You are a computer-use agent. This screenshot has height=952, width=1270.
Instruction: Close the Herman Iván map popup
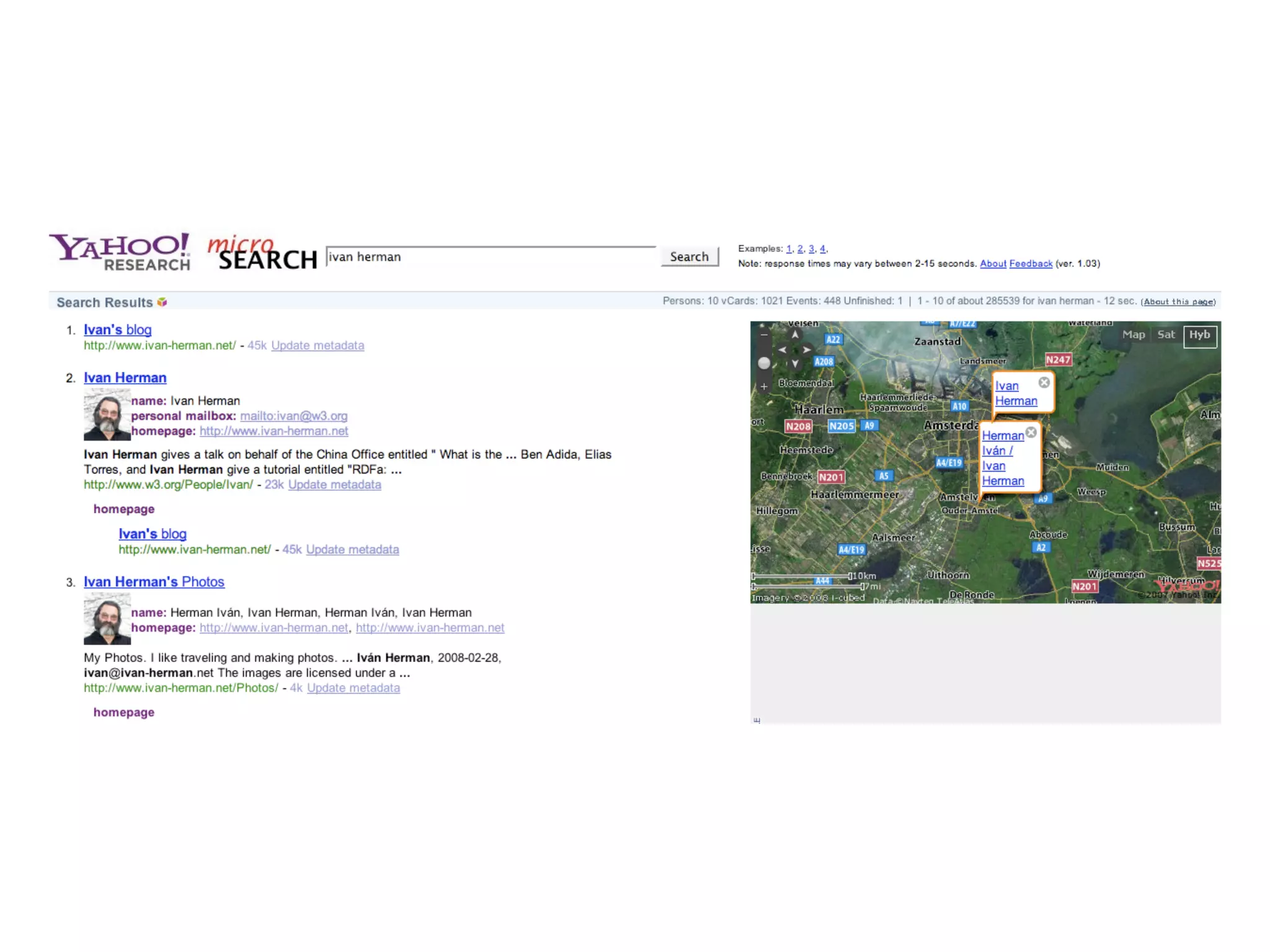tap(1031, 433)
